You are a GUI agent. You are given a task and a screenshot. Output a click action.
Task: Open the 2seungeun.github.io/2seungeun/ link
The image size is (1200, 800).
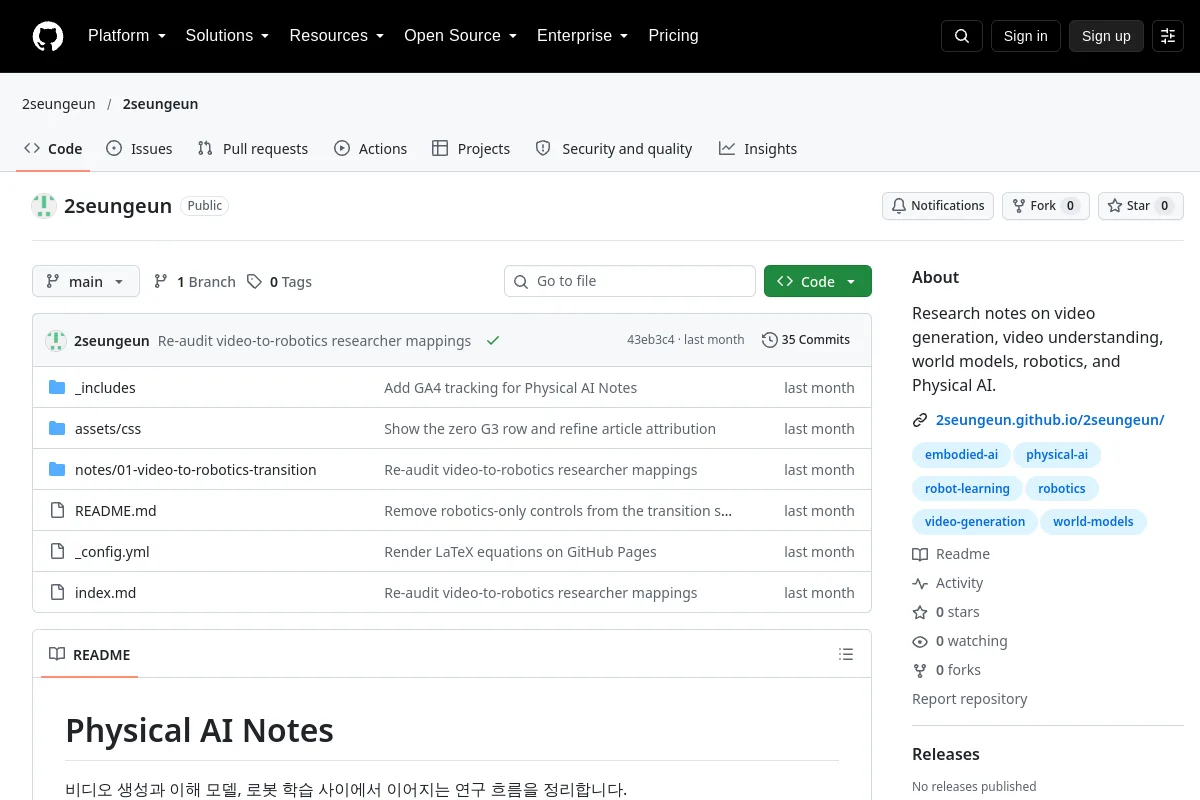click(x=1050, y=420)
